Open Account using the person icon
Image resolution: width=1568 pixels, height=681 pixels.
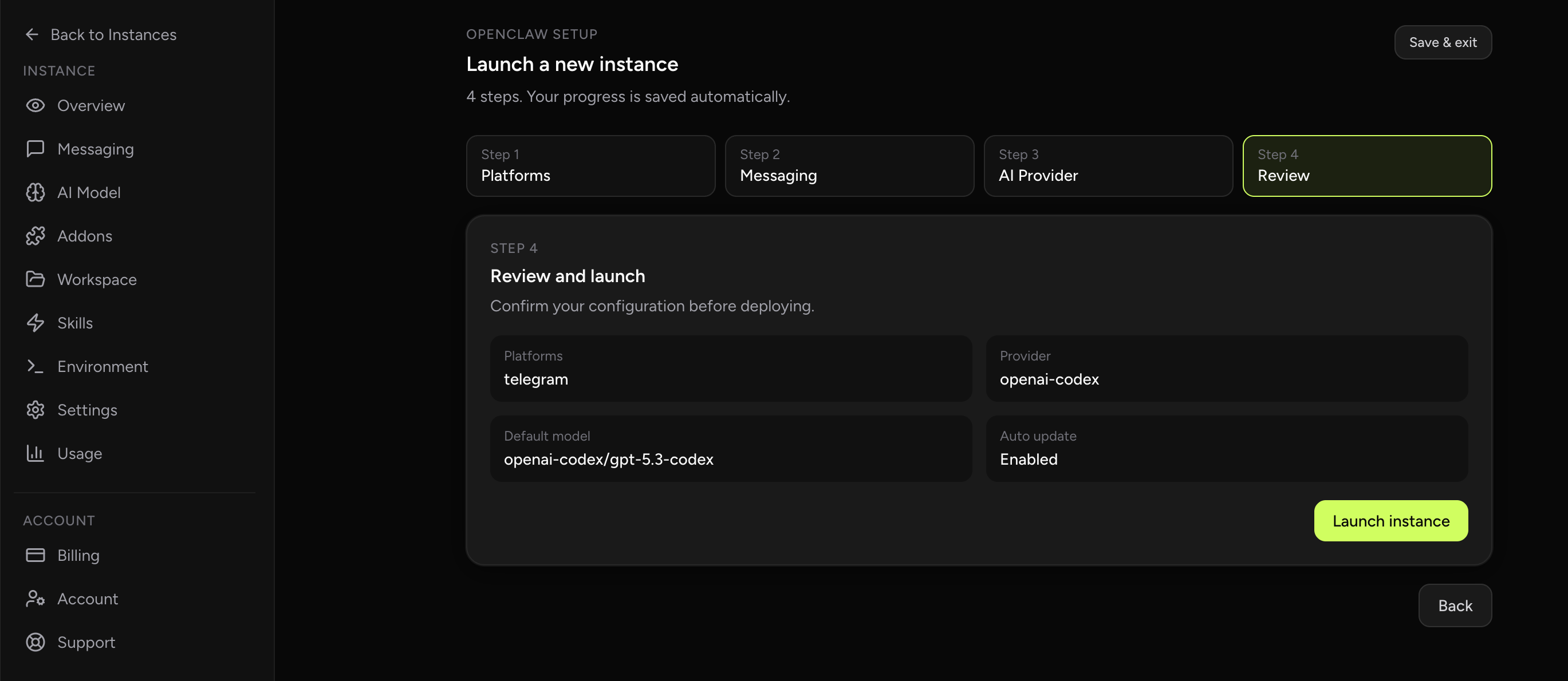point(36,599)
